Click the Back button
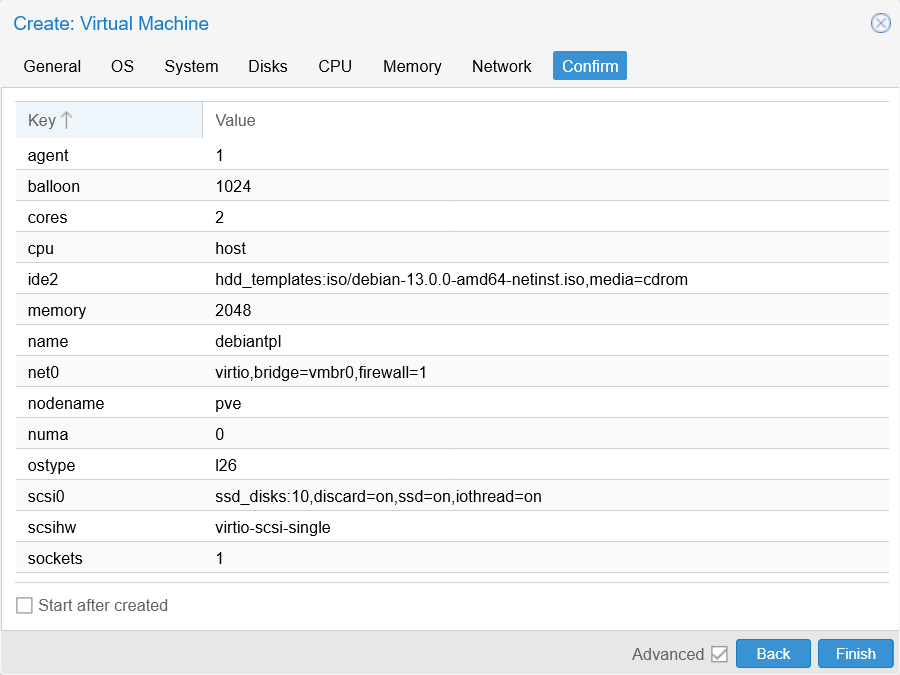 tap(773, 653)
